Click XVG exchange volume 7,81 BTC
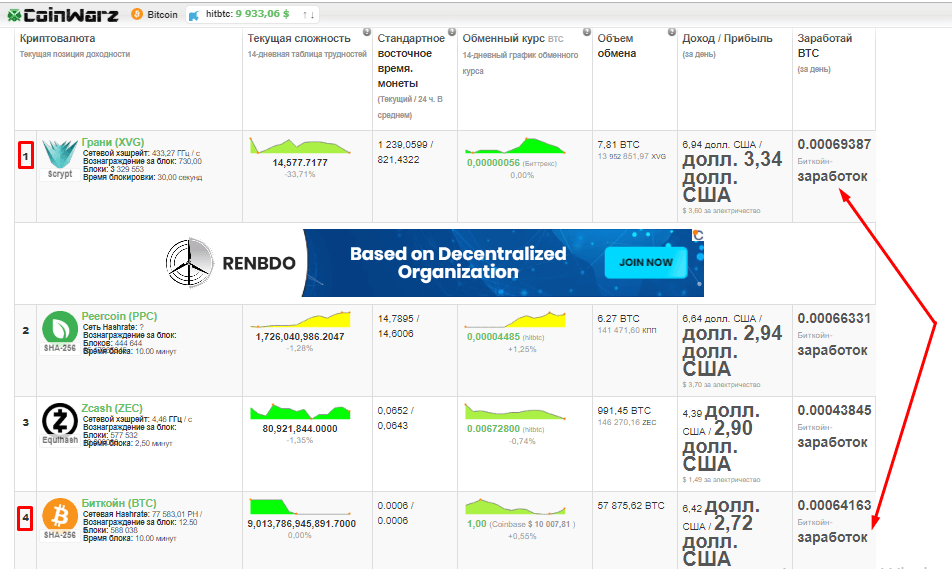Image resolution: width=952 pixels, height=569 pixels. tap(618, 145)
